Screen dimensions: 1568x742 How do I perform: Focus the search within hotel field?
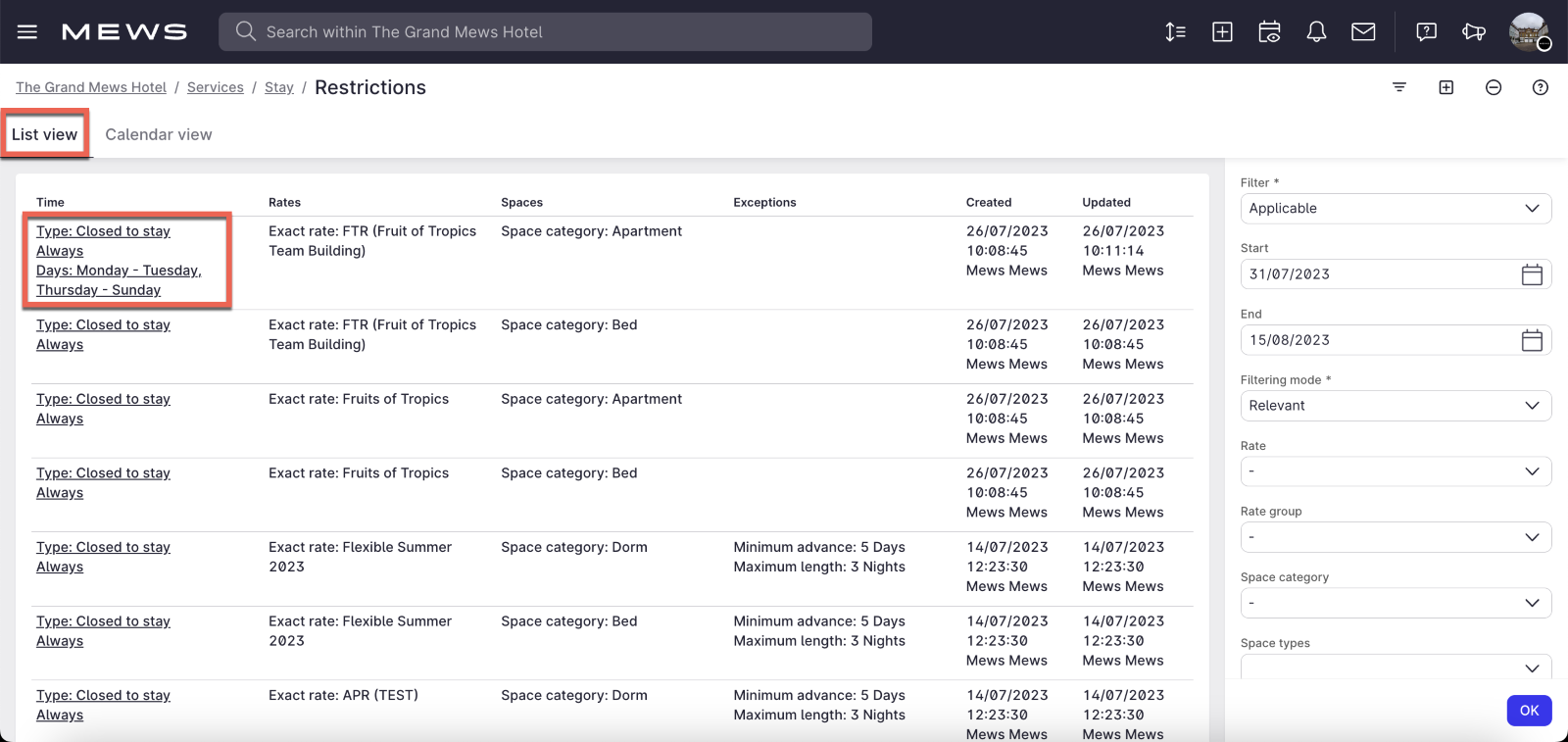(545, 31)
